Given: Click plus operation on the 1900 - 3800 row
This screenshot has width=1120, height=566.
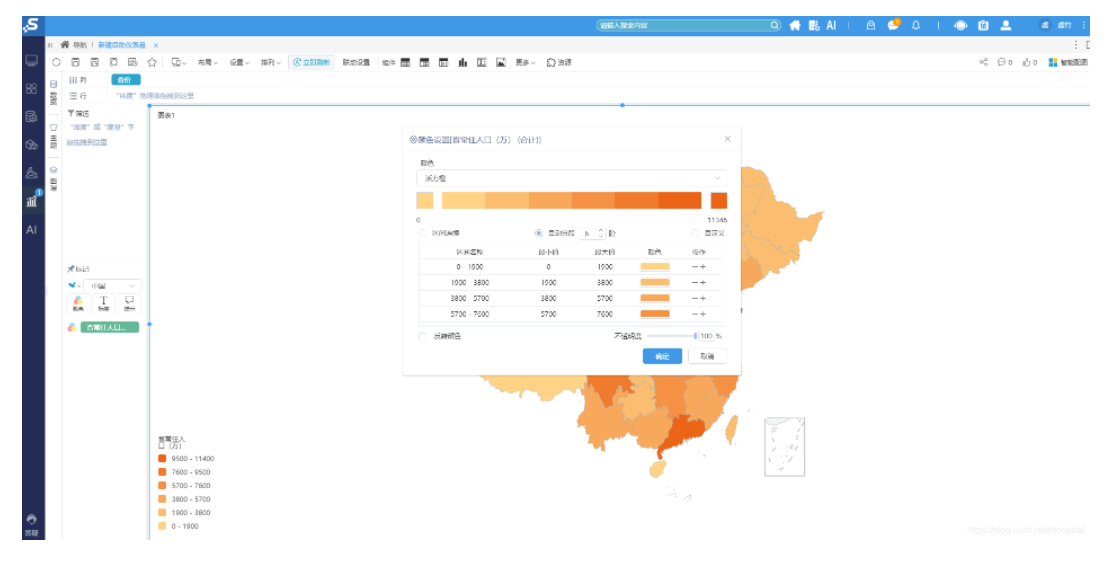Looking at the screenshot, I should (704, 282).
